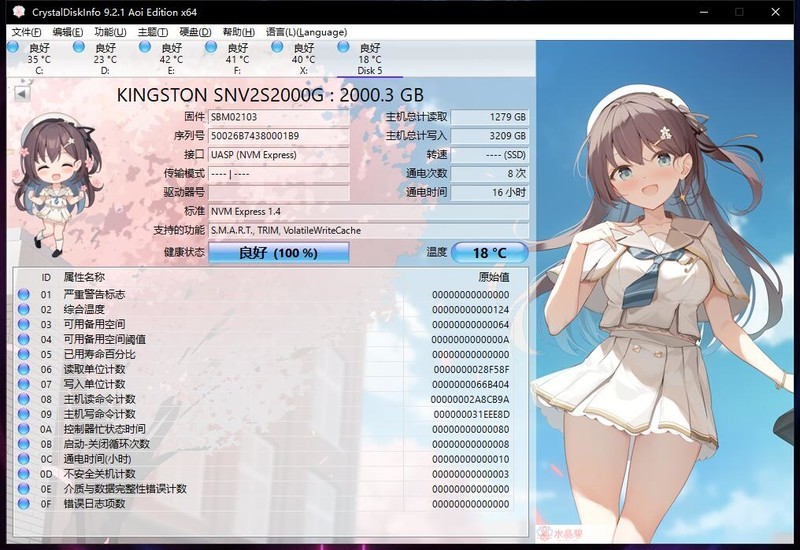Open the 文件(F) menu
Viewport: 800px width, 550px height.
click(27, 32)
